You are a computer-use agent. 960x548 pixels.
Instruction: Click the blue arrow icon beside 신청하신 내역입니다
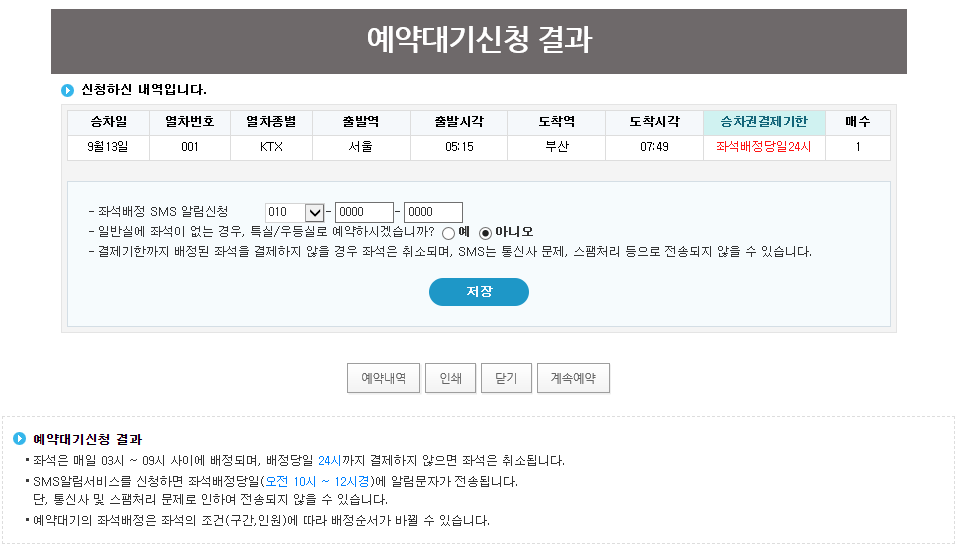coord(67,91)
